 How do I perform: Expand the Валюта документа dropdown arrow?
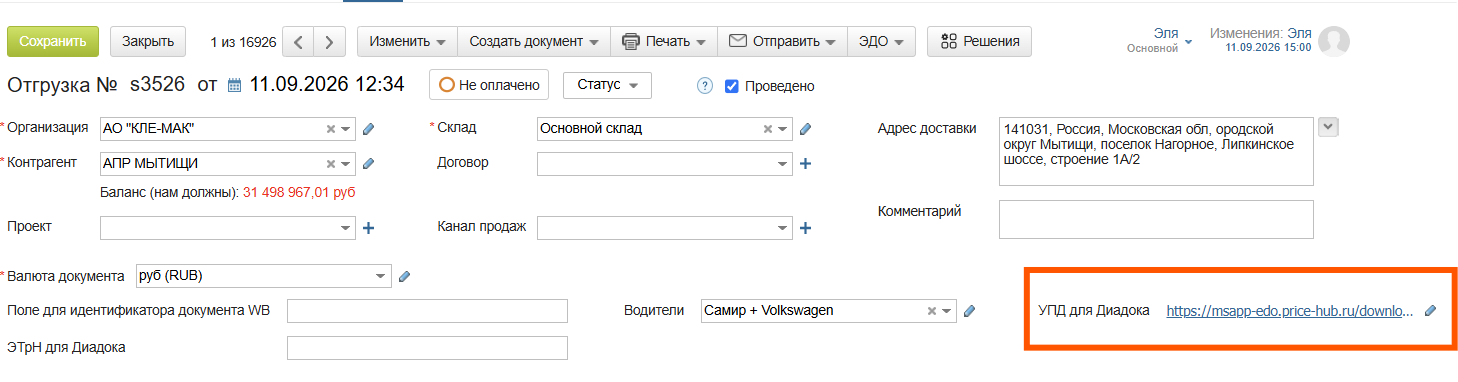click(x=382, y=276)
